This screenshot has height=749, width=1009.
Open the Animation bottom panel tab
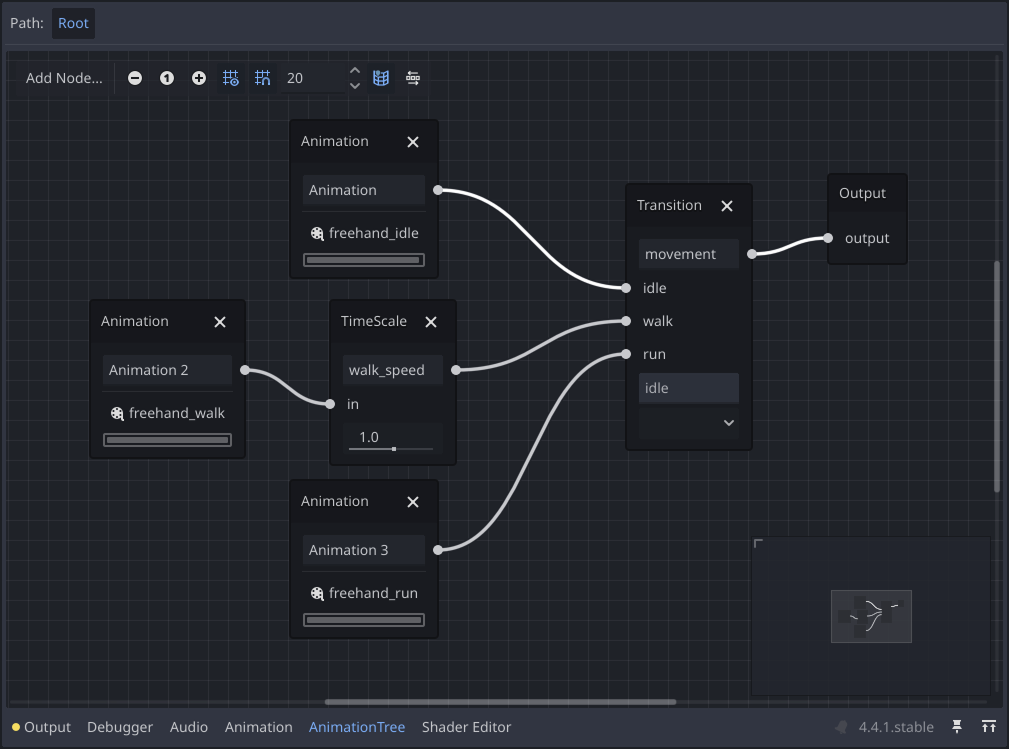point(259,727)
